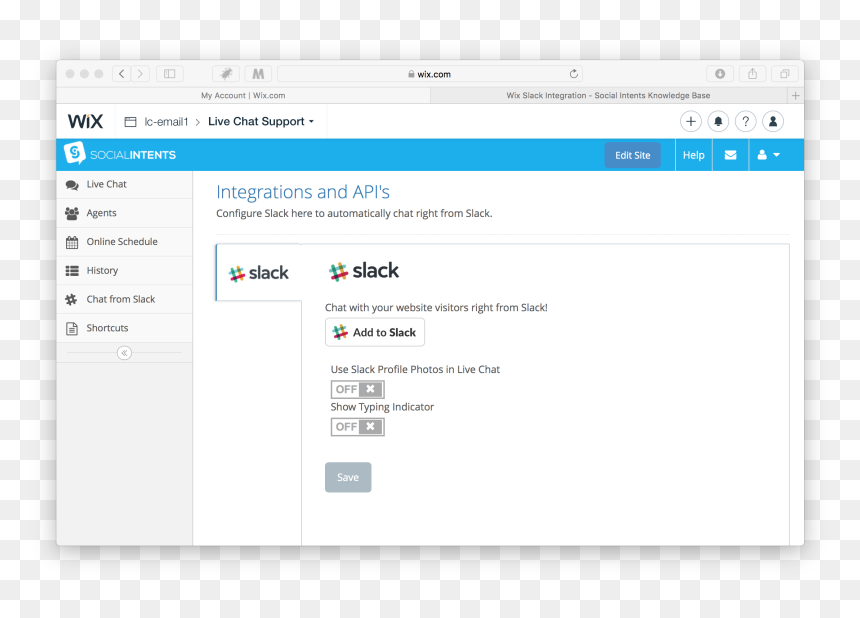Click the lc-email1 breadcrumb link
The height and width of the screenshot is (618, 860).
point(166,122)
